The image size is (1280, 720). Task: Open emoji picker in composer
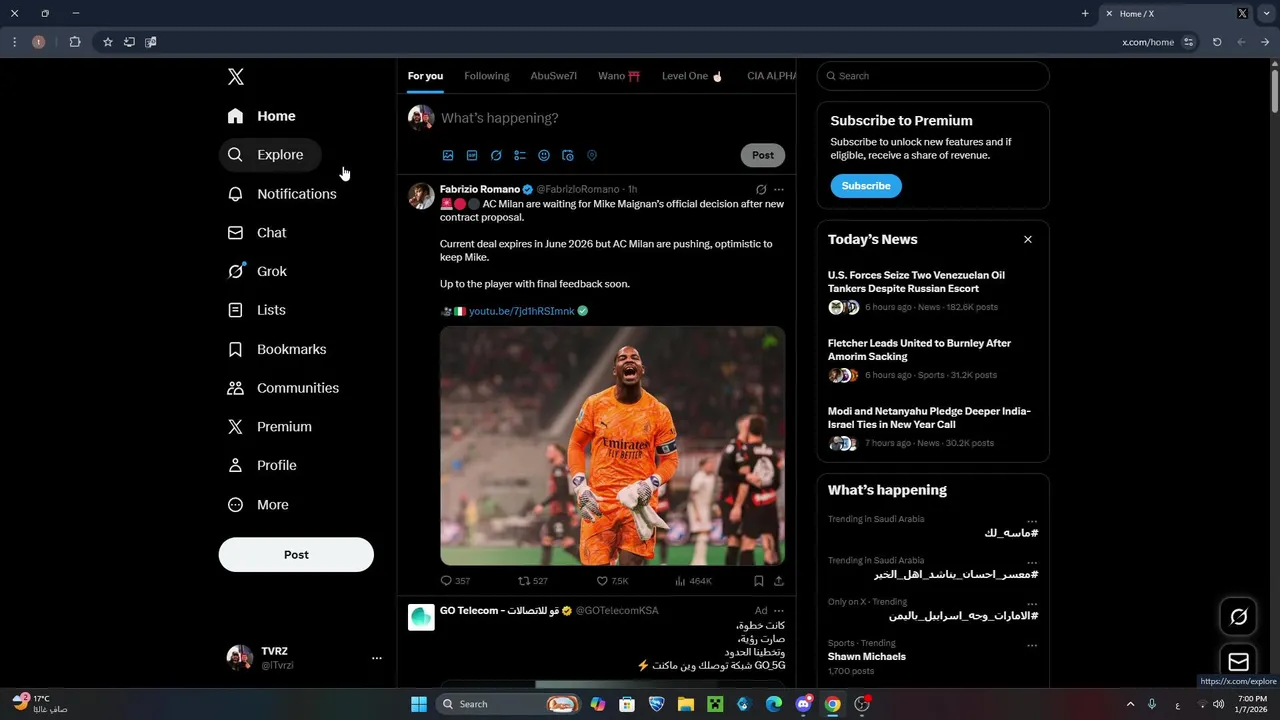tap(544, 155)
